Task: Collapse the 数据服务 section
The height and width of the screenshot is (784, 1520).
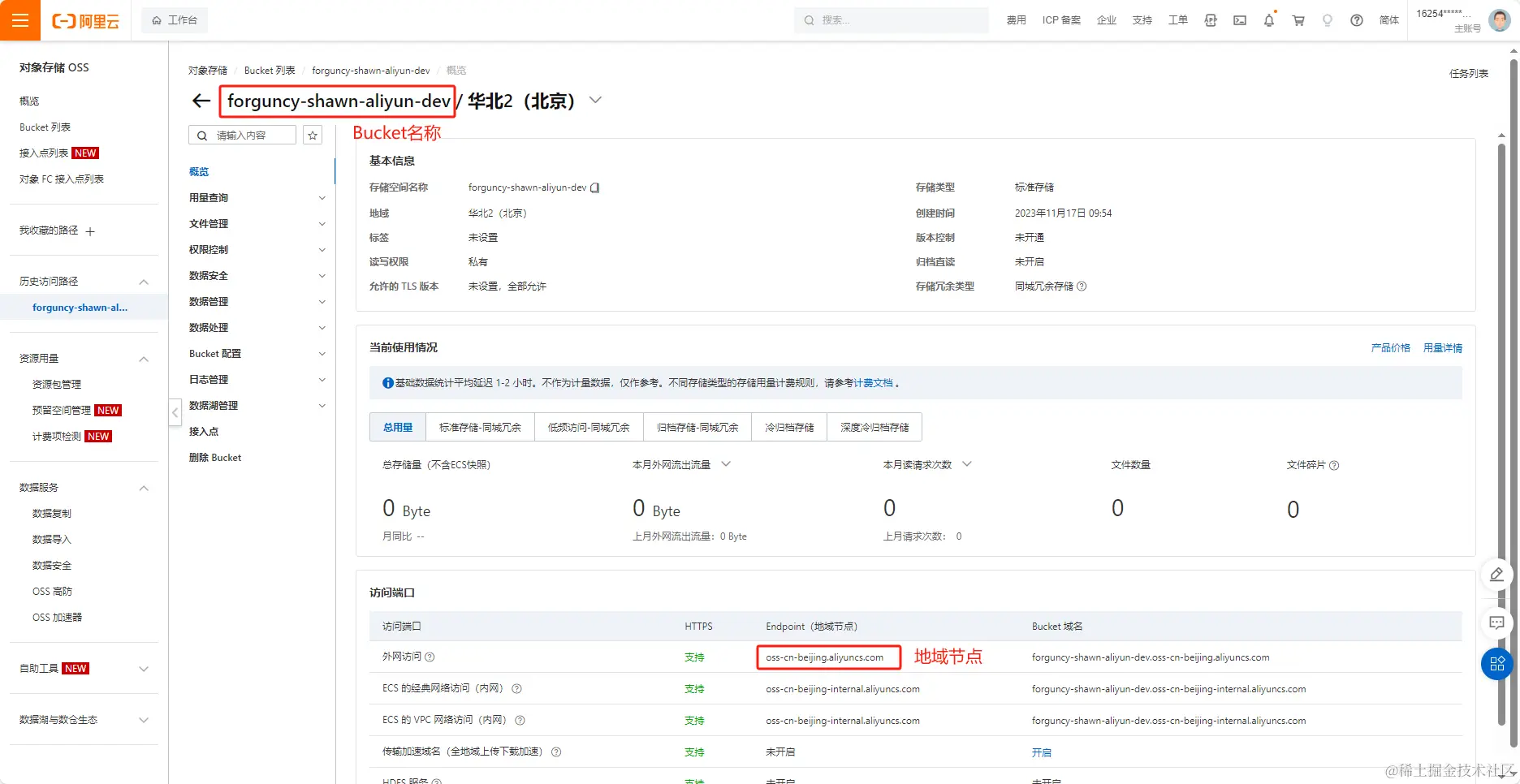Action: (144, 488)
